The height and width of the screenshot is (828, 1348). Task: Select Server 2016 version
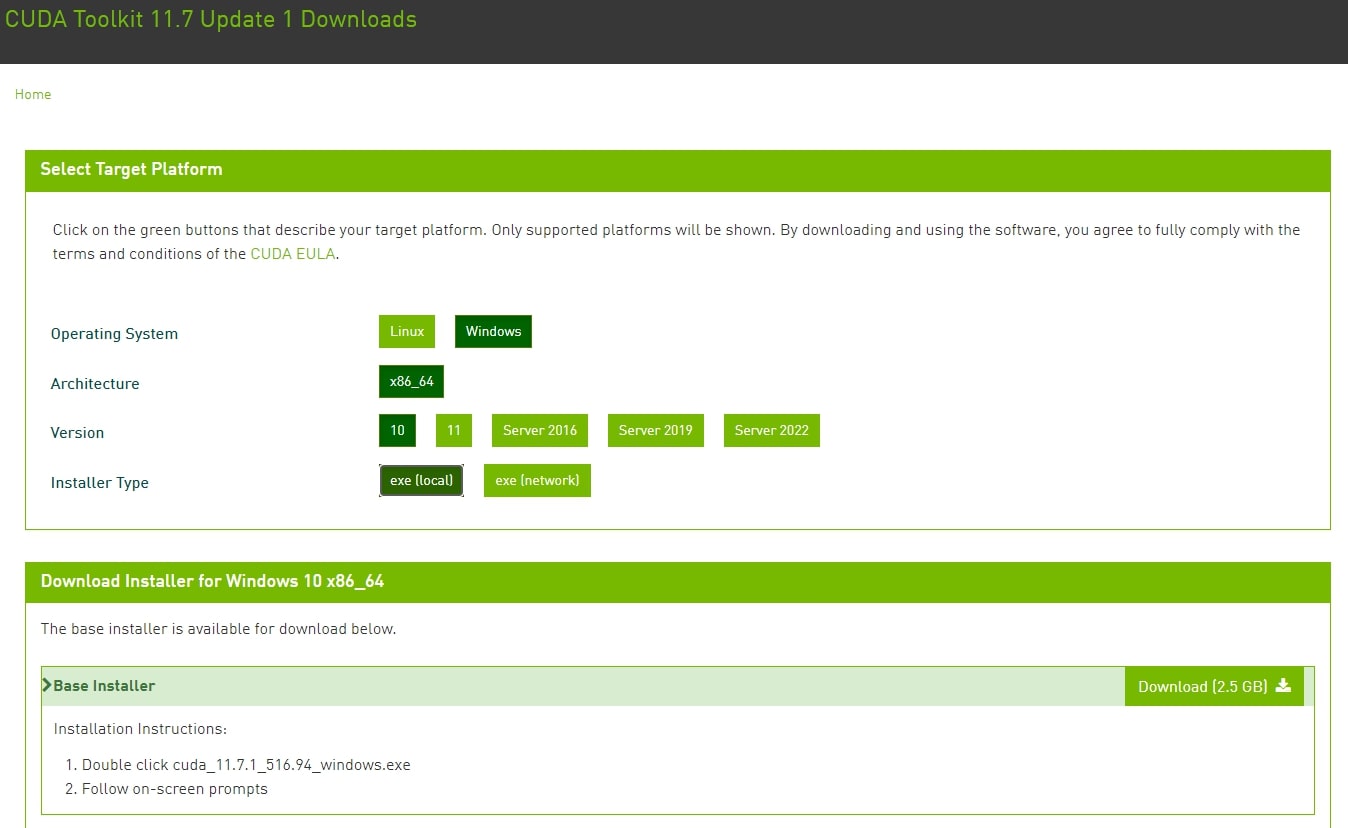tap(540, 431)
